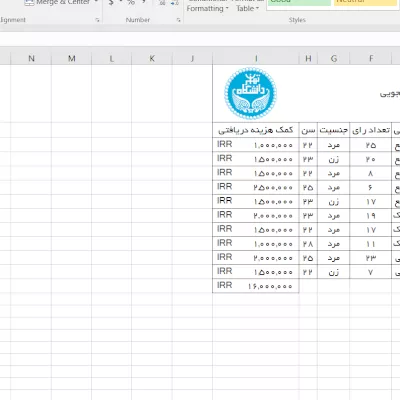
Task: Select the 'زن' cell in the ۲۰ votes row
Action: coord(334,159)
